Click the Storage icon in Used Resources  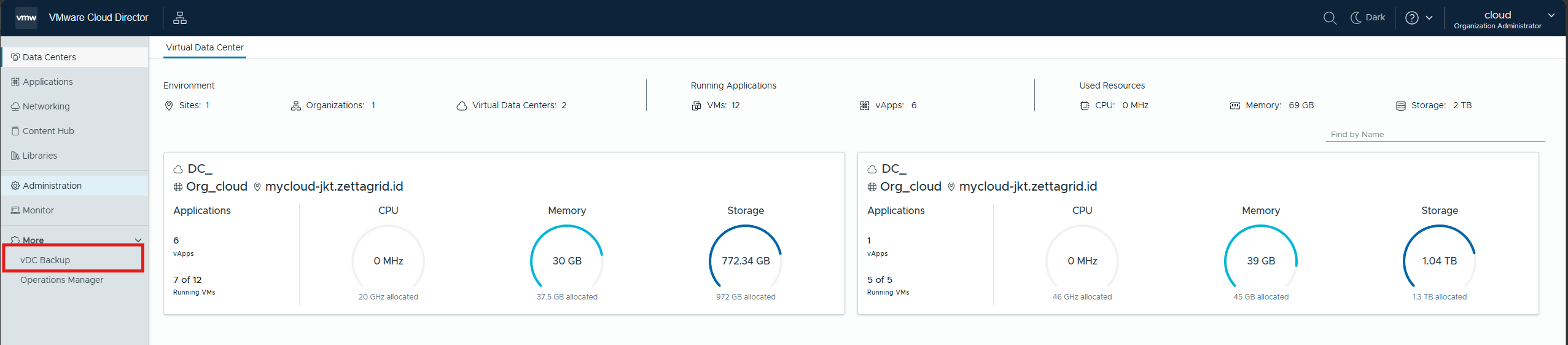coord(1401,106)
